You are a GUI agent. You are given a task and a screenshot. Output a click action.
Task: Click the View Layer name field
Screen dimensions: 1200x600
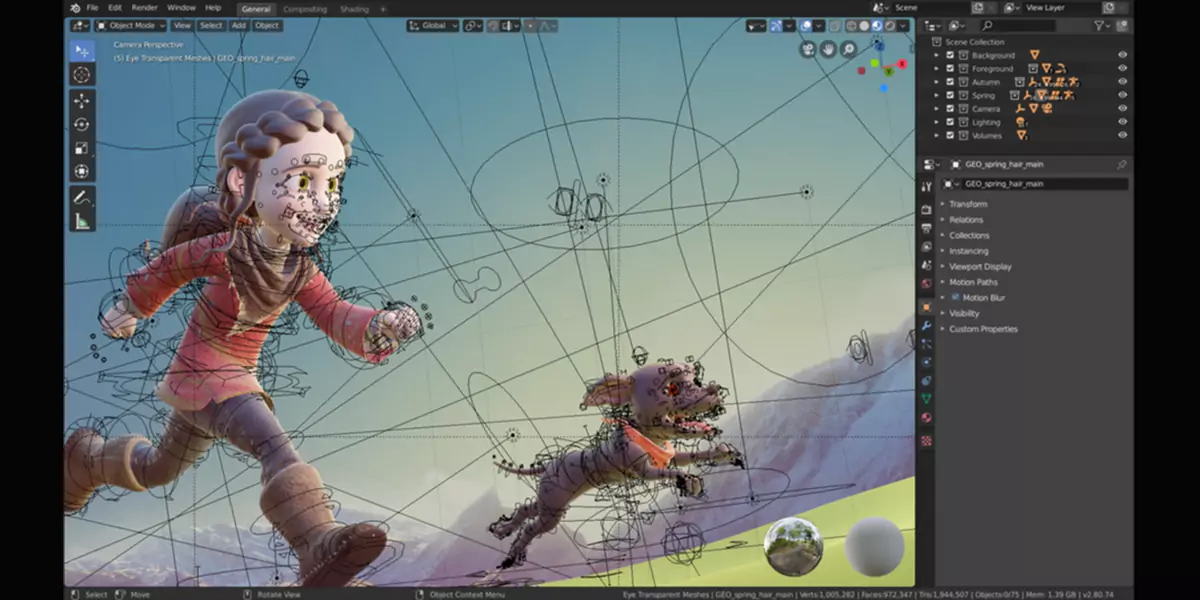[x=1060, y=8]
